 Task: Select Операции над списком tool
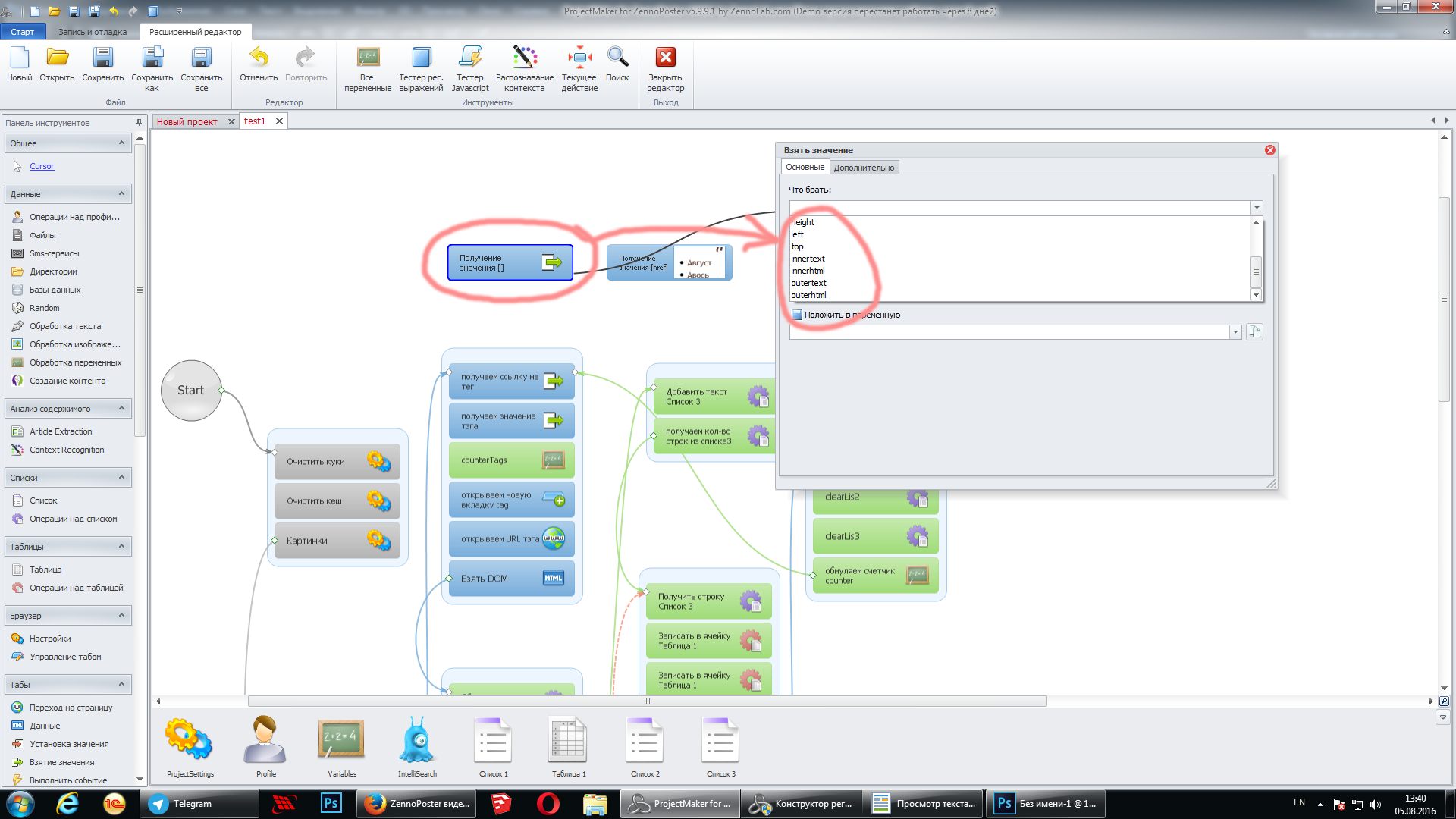(73, 519)
